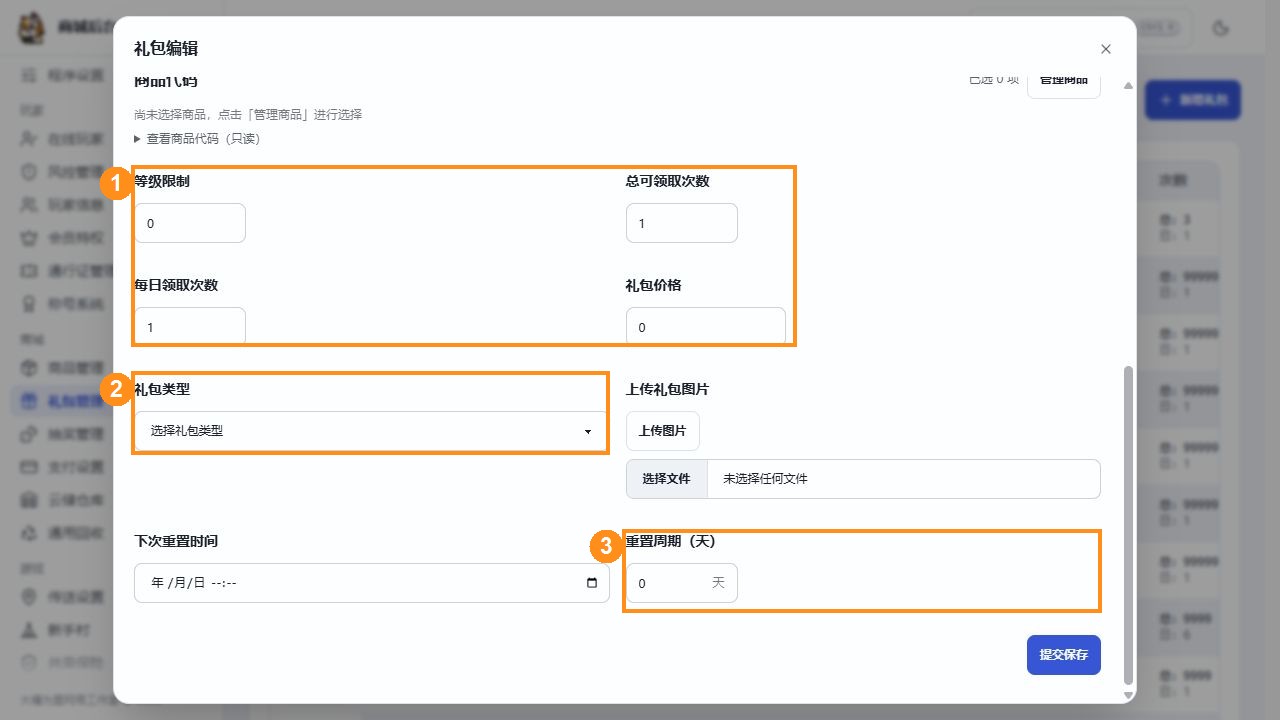Screen dimensions: 1280x720
Task: Focus the 等级限制 input field
Action: tap(190, 223)
